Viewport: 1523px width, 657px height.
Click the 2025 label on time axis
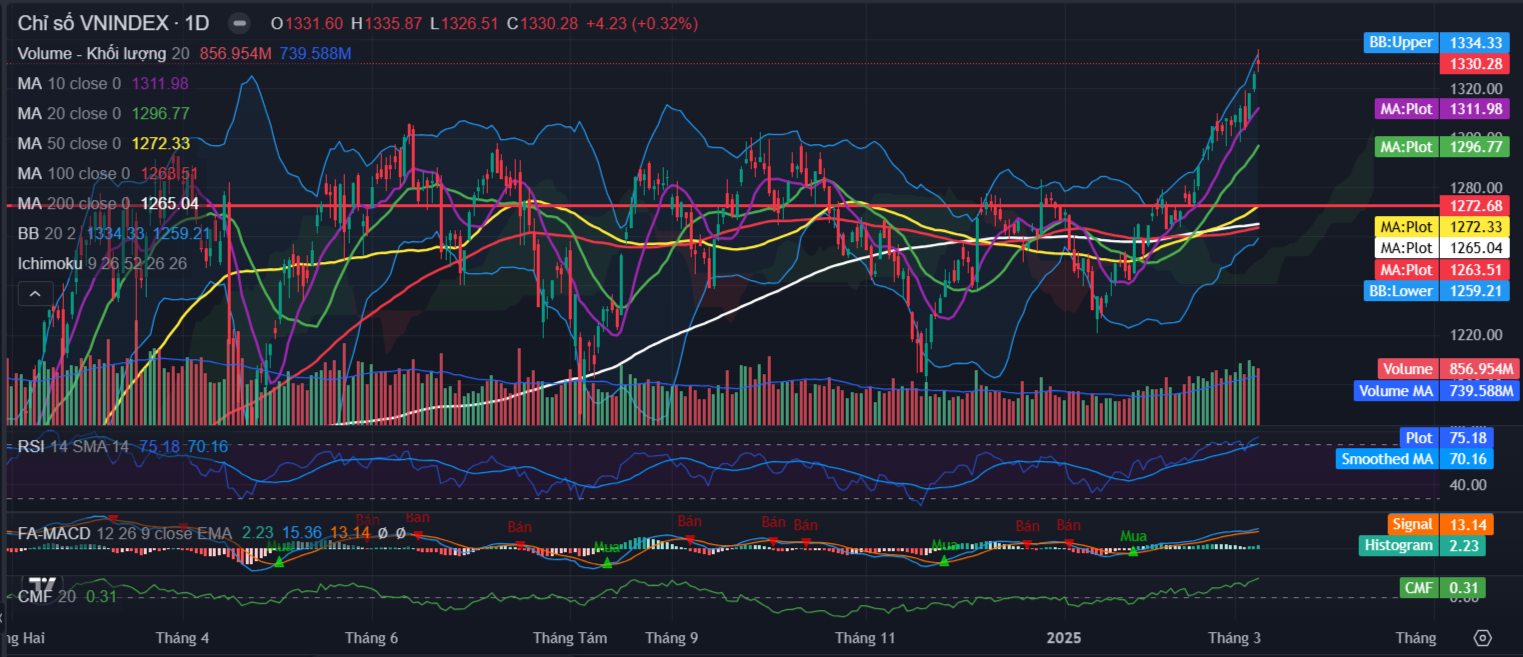(x=1065, y=637)
